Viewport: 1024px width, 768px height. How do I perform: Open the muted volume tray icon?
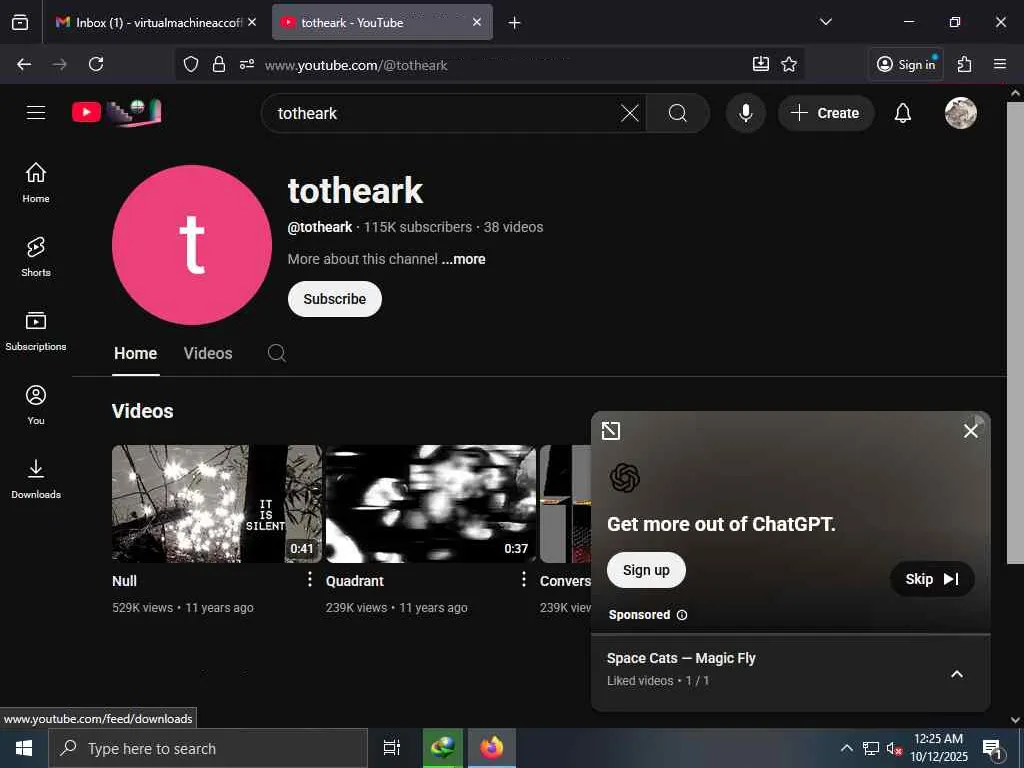894,748
